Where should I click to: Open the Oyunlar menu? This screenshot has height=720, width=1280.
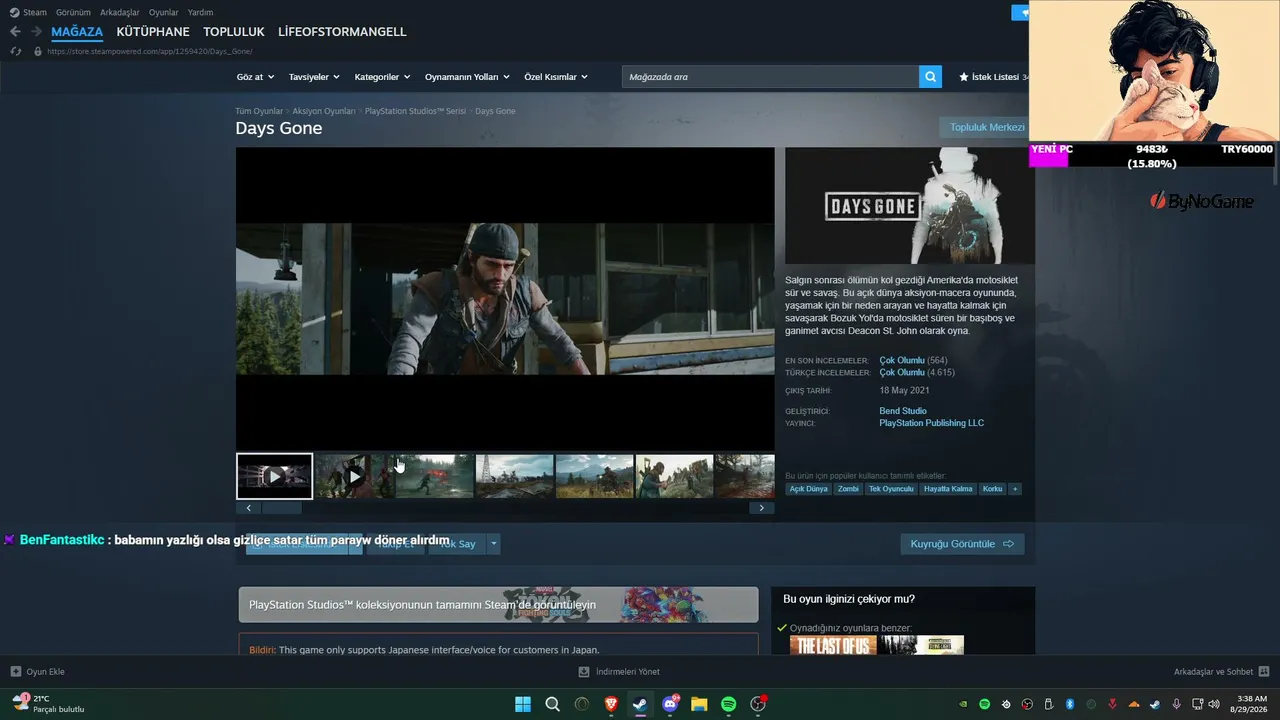pos(164,12)
